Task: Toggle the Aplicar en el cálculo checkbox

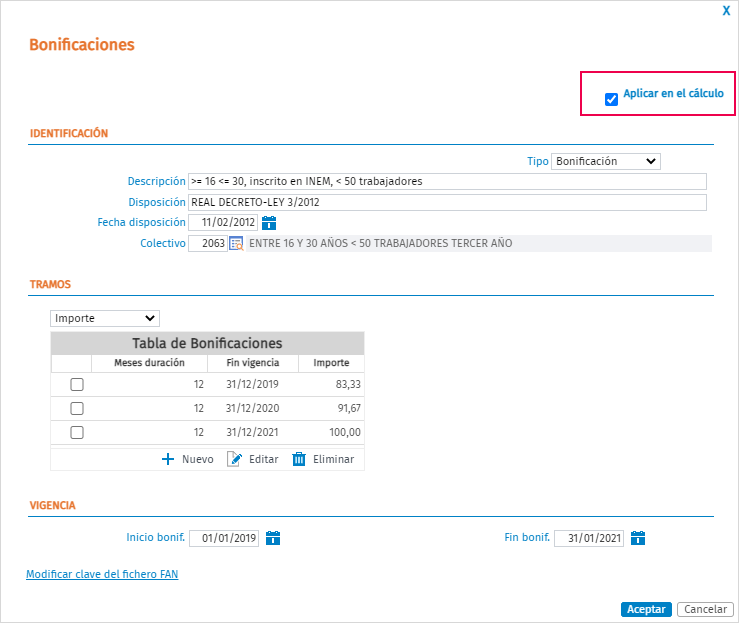Action: point(611,99)
